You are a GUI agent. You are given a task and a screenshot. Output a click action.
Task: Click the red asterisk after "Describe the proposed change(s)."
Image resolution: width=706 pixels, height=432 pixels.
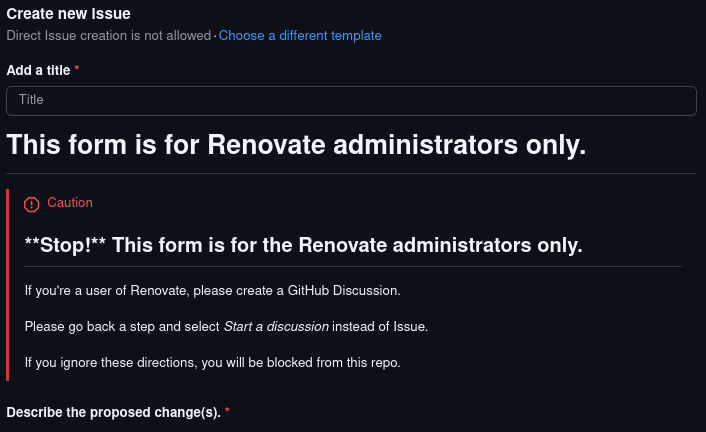click(x=227, y=412)
